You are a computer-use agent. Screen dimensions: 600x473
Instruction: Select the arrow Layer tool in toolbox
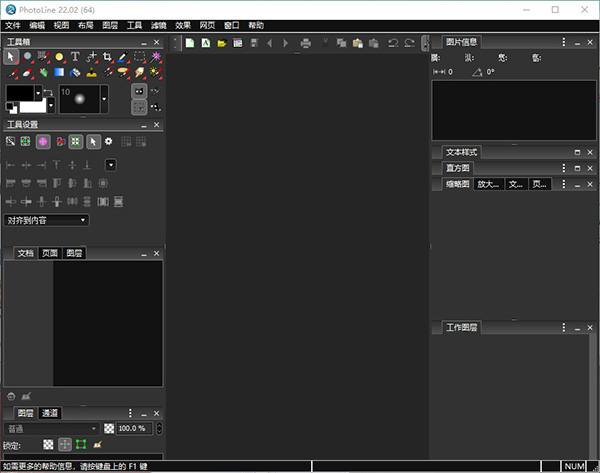[x=11, y=57]
